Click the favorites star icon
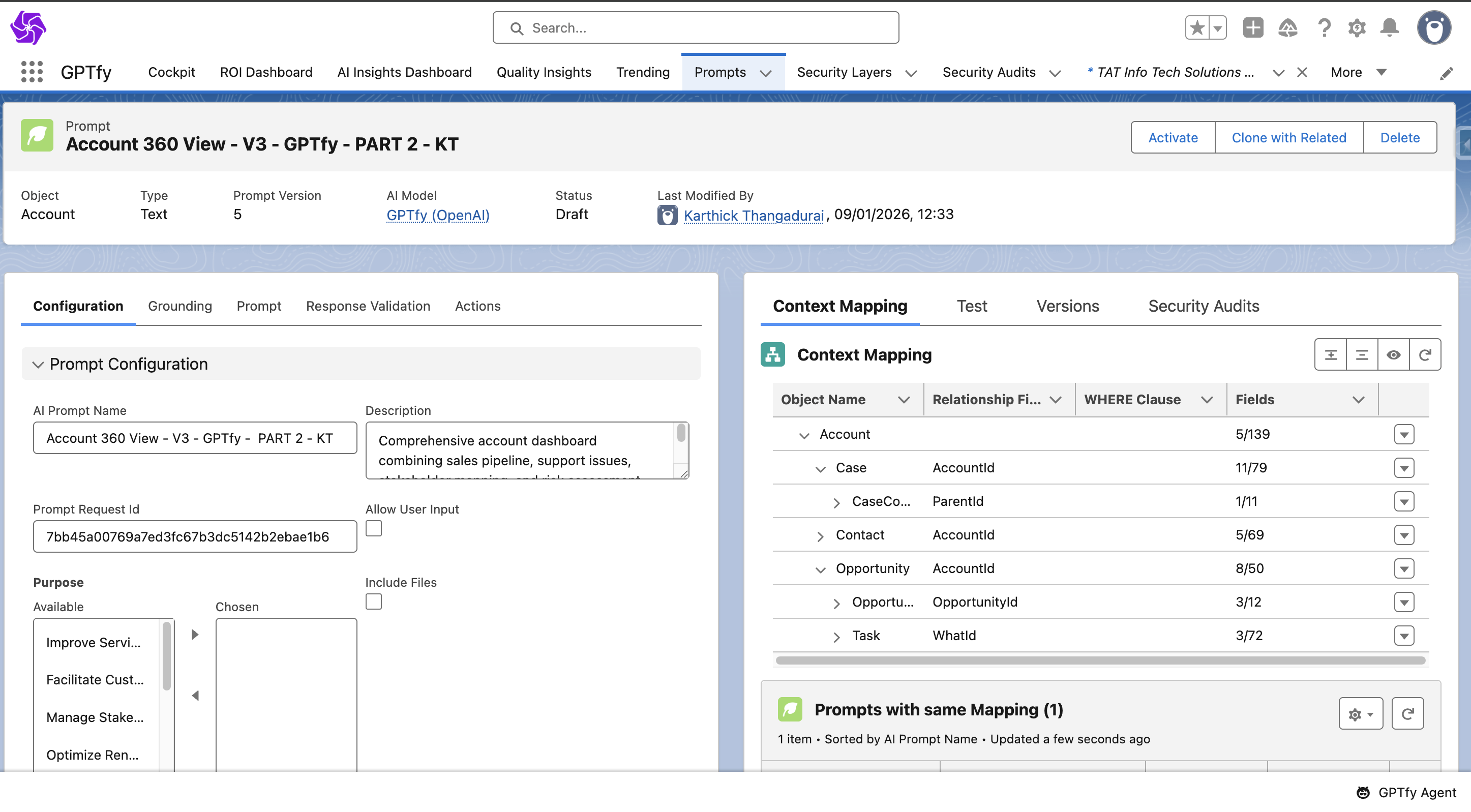 click(x=1197, y=27)
